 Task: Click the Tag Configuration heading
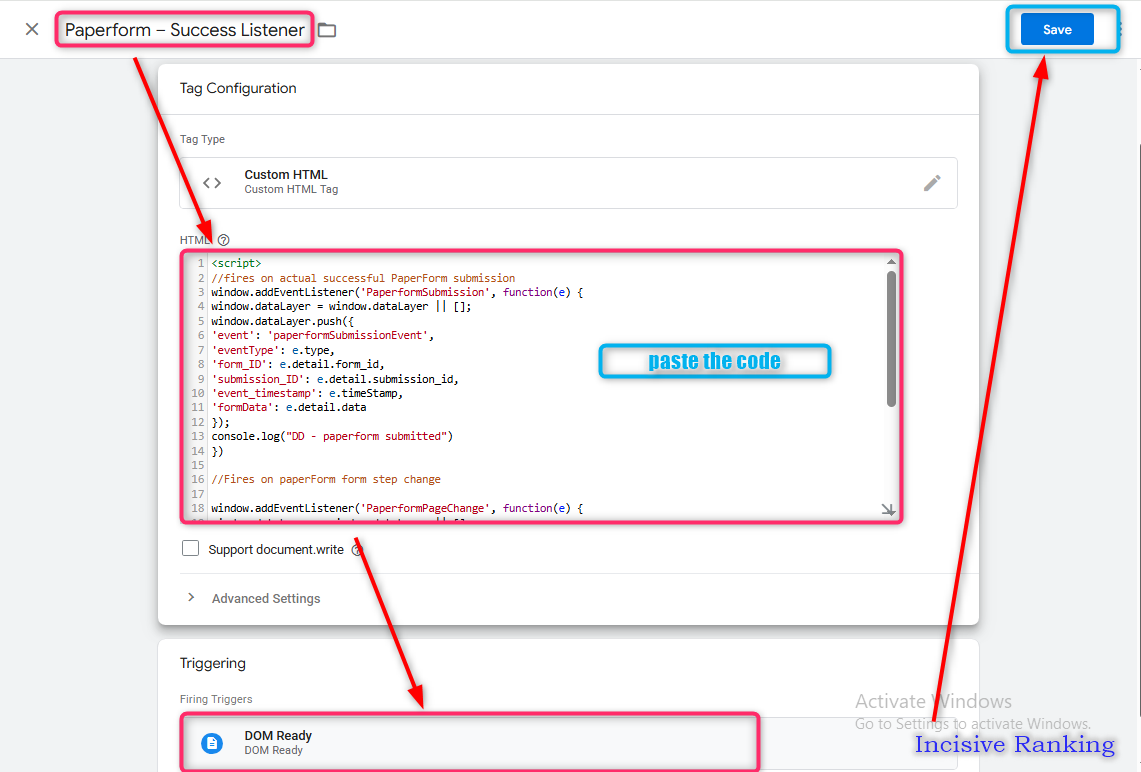[238, 88]
